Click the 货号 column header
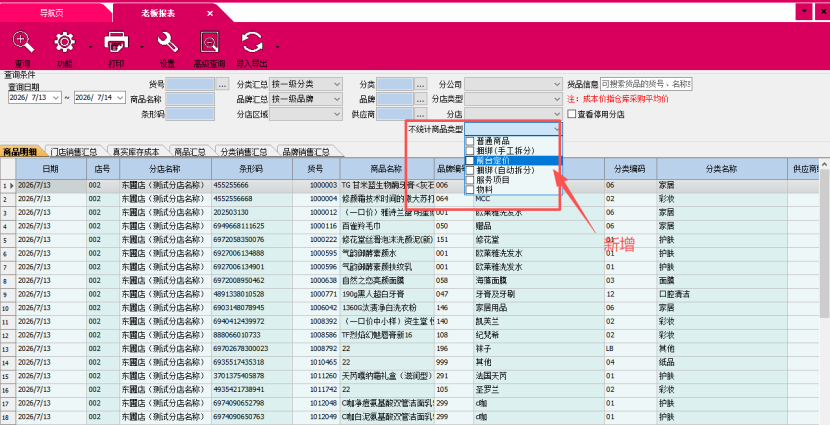 (315, 169)
